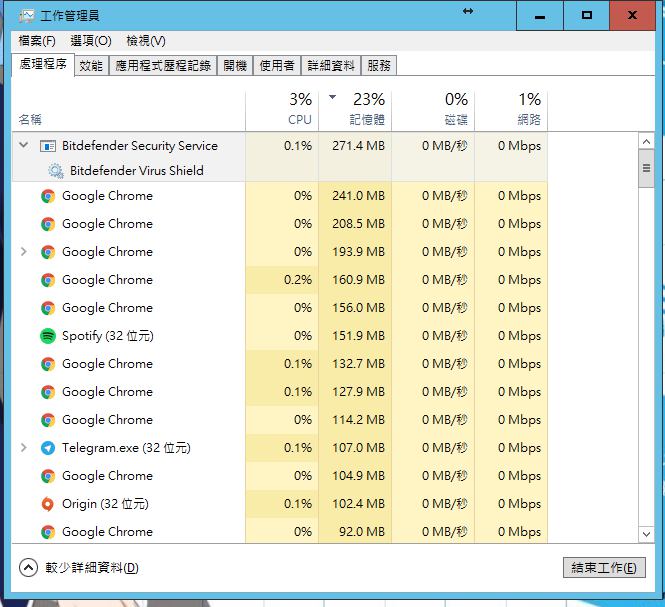
Task: Click Chrome icon using 241.0 MB memory
Action: (47, 196)
